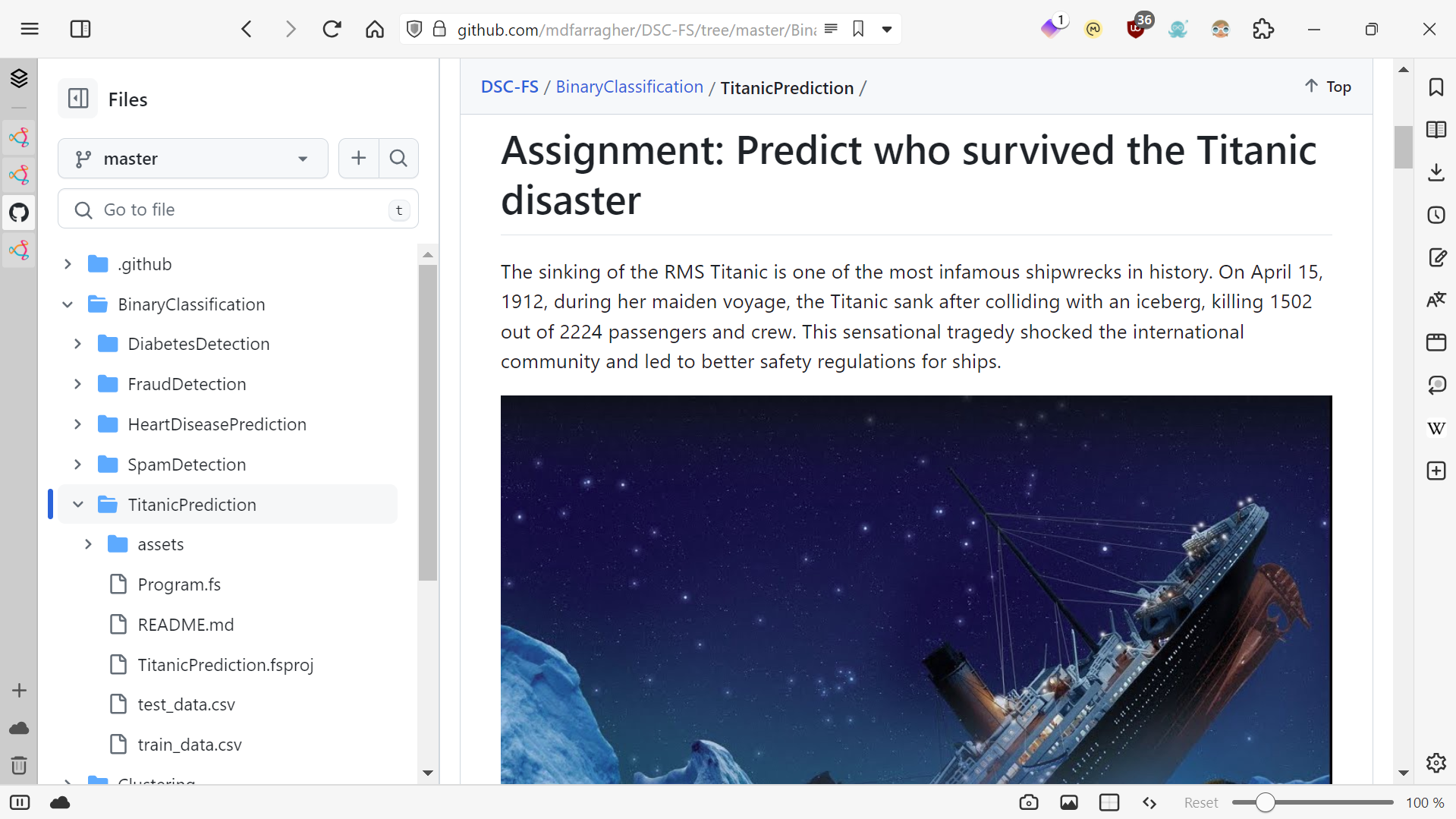Screen dimensions: 1456x819
Task: Click the GitHub icon in the left sidebar
Action: pos(19,213)
